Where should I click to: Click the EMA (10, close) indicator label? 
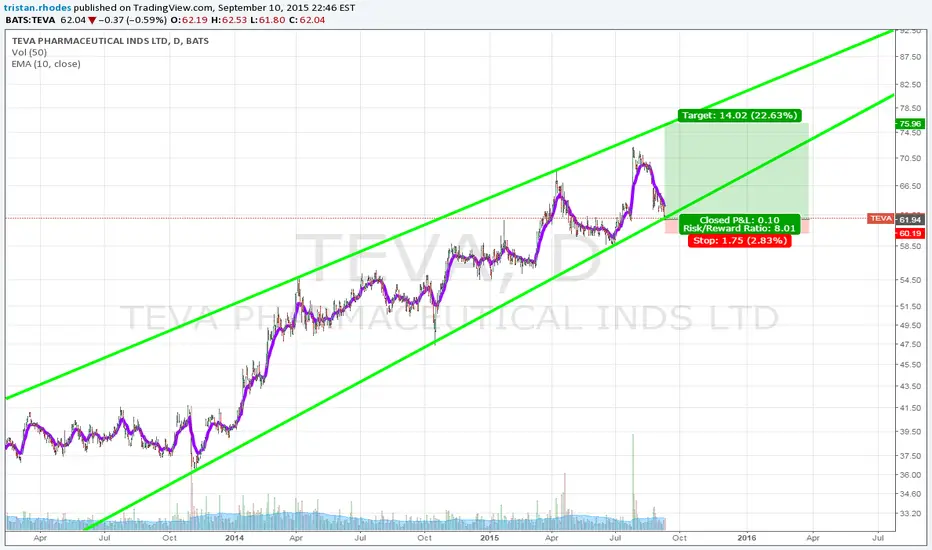(x=46, y=64)
